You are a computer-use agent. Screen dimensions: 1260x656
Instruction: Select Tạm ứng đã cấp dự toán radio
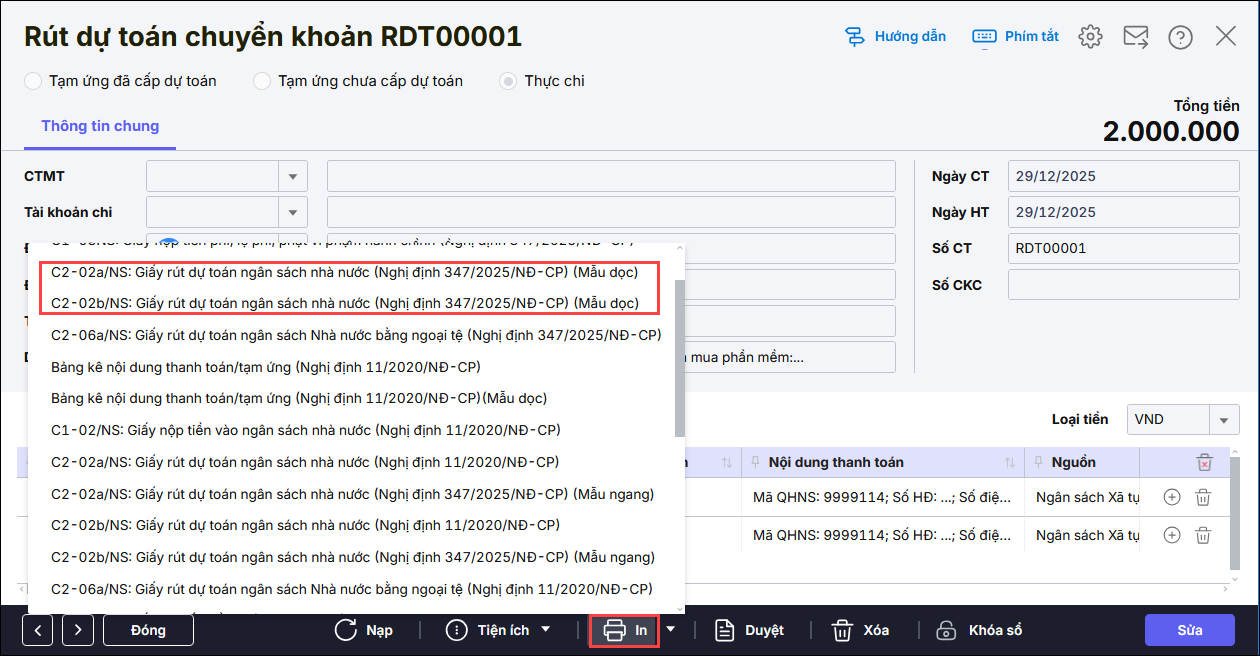(33, 81)
